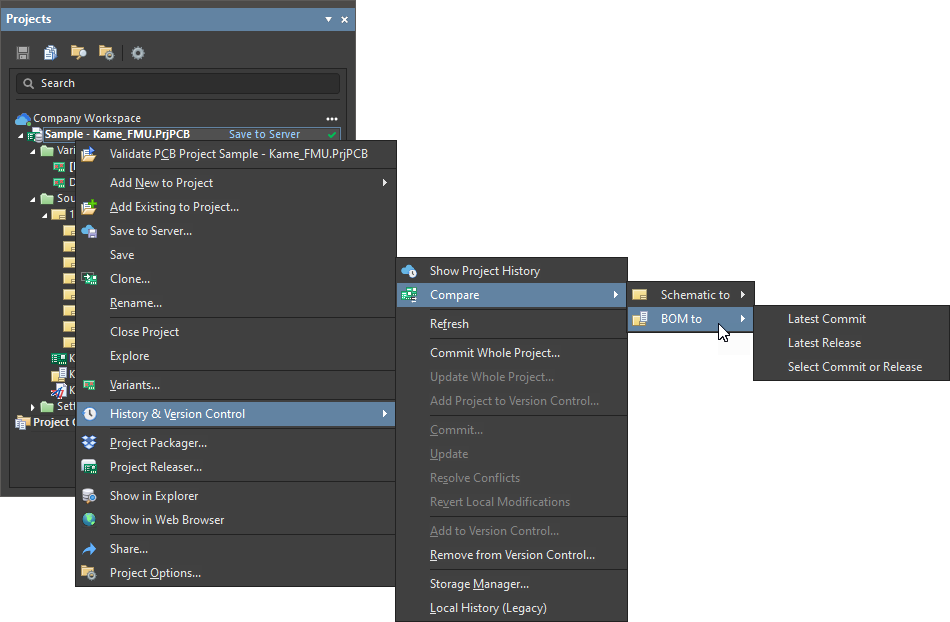Image resolution: width=950 pixels, height=622 pixels.
Task: Click inside the Search field
Action: point(180,83)
